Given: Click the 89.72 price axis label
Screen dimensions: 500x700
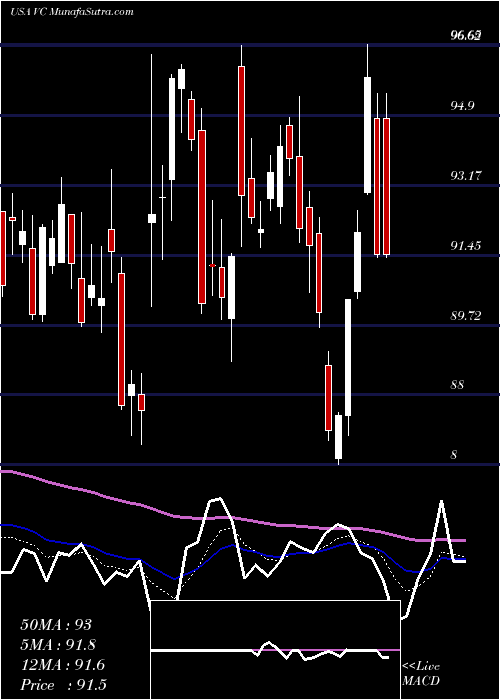Looking at the screenshot, I should tap(466, 316).
